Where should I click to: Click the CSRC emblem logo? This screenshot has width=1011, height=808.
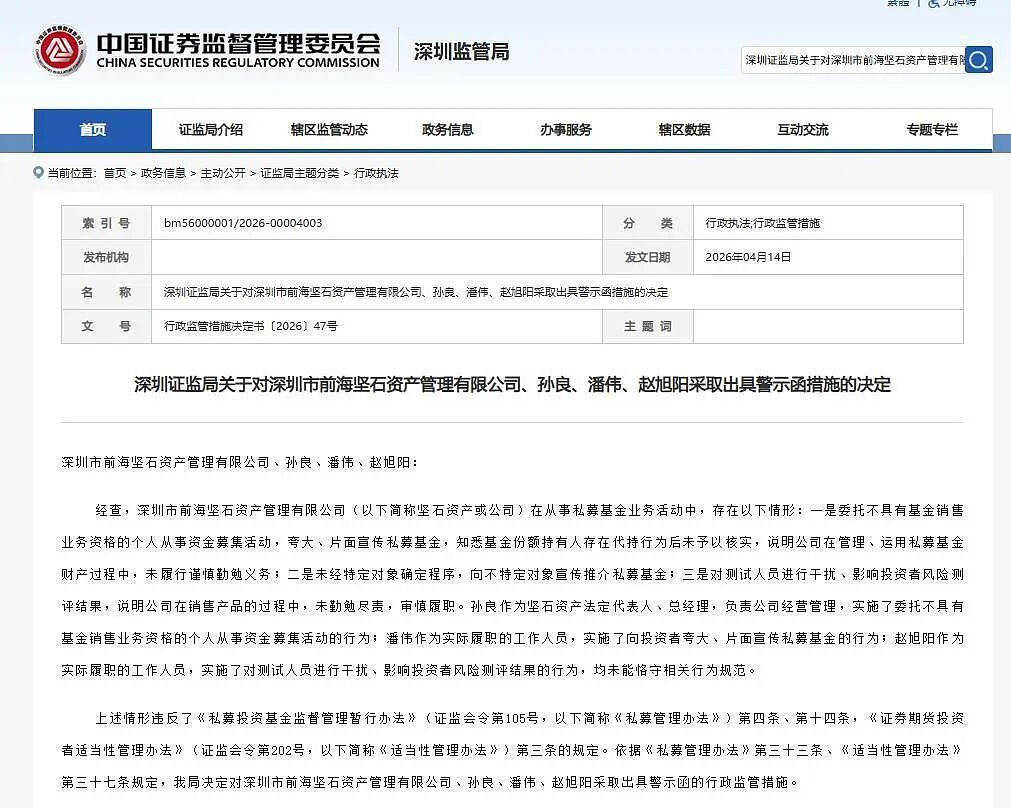59,50
